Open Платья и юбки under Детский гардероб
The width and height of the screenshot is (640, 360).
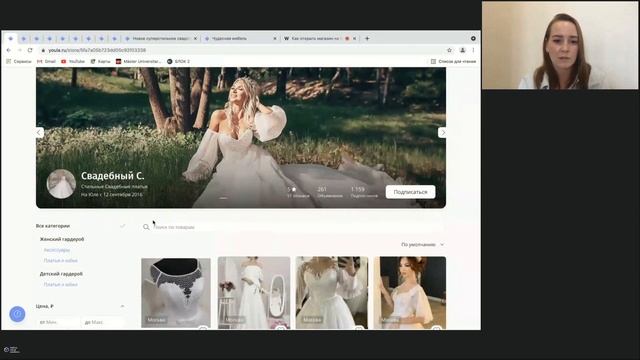click(60, 284)
